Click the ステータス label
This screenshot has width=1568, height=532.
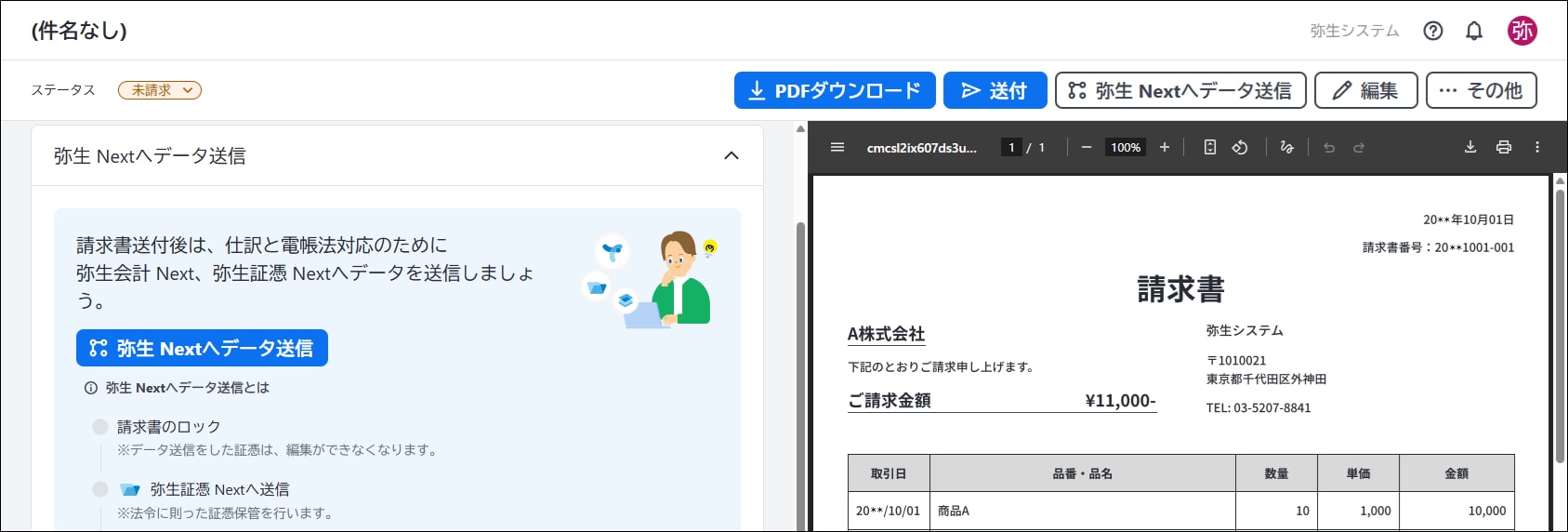pos(63,90)
